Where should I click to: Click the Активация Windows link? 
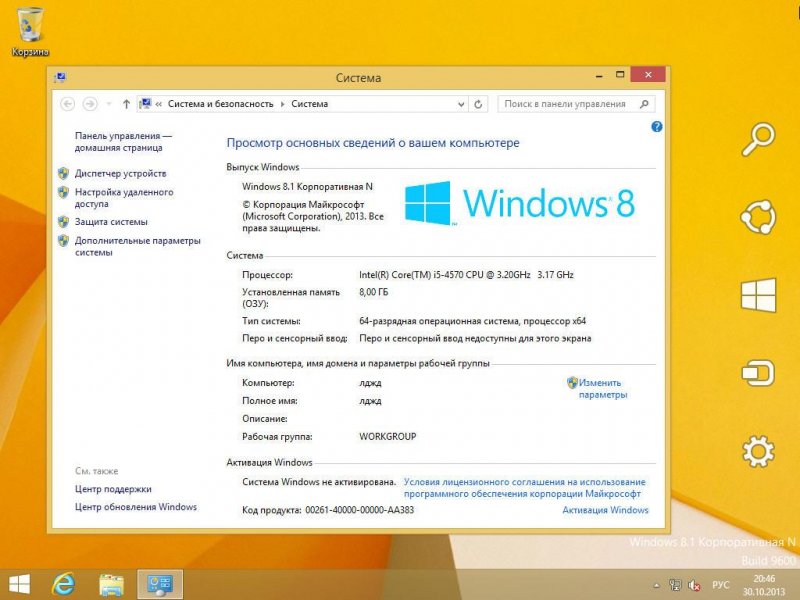pyautogui.click(x=605, y=510)
